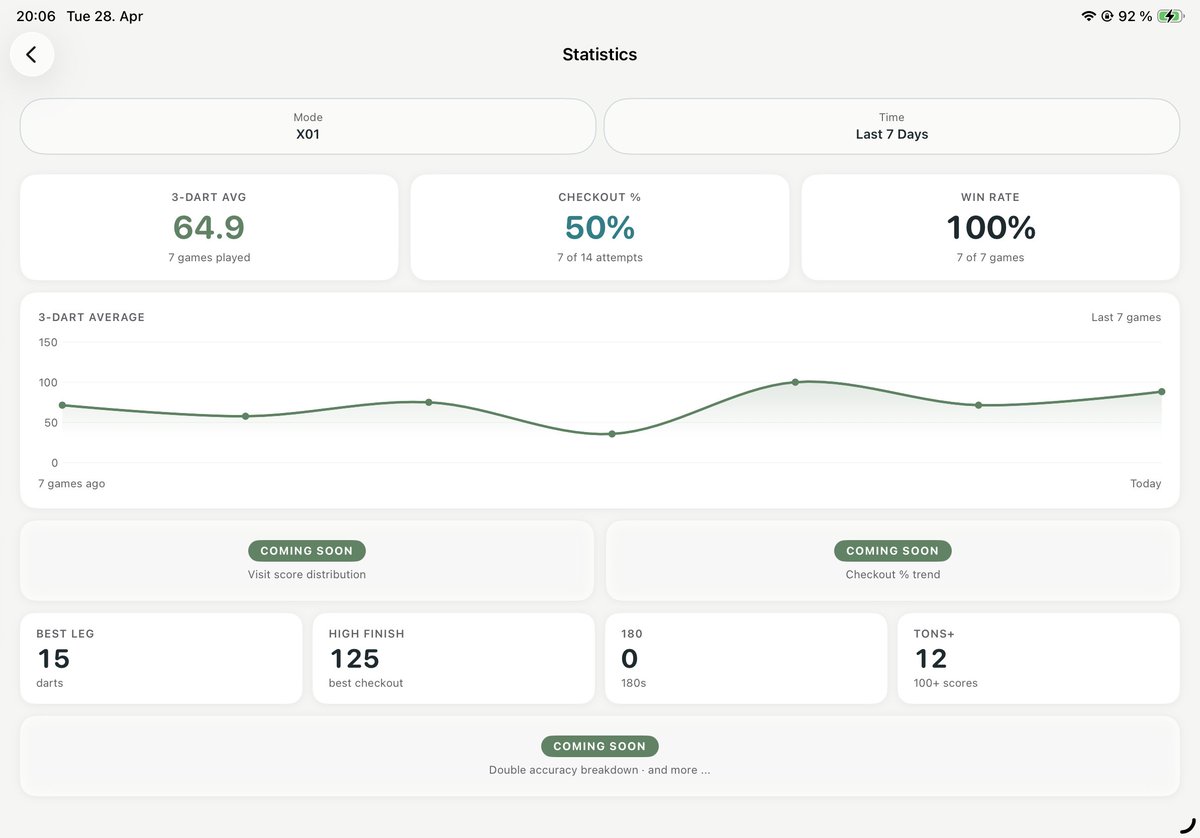This screenshot has height=838, width=1200.
Task: Open the 180 count card
Action: 746,659
